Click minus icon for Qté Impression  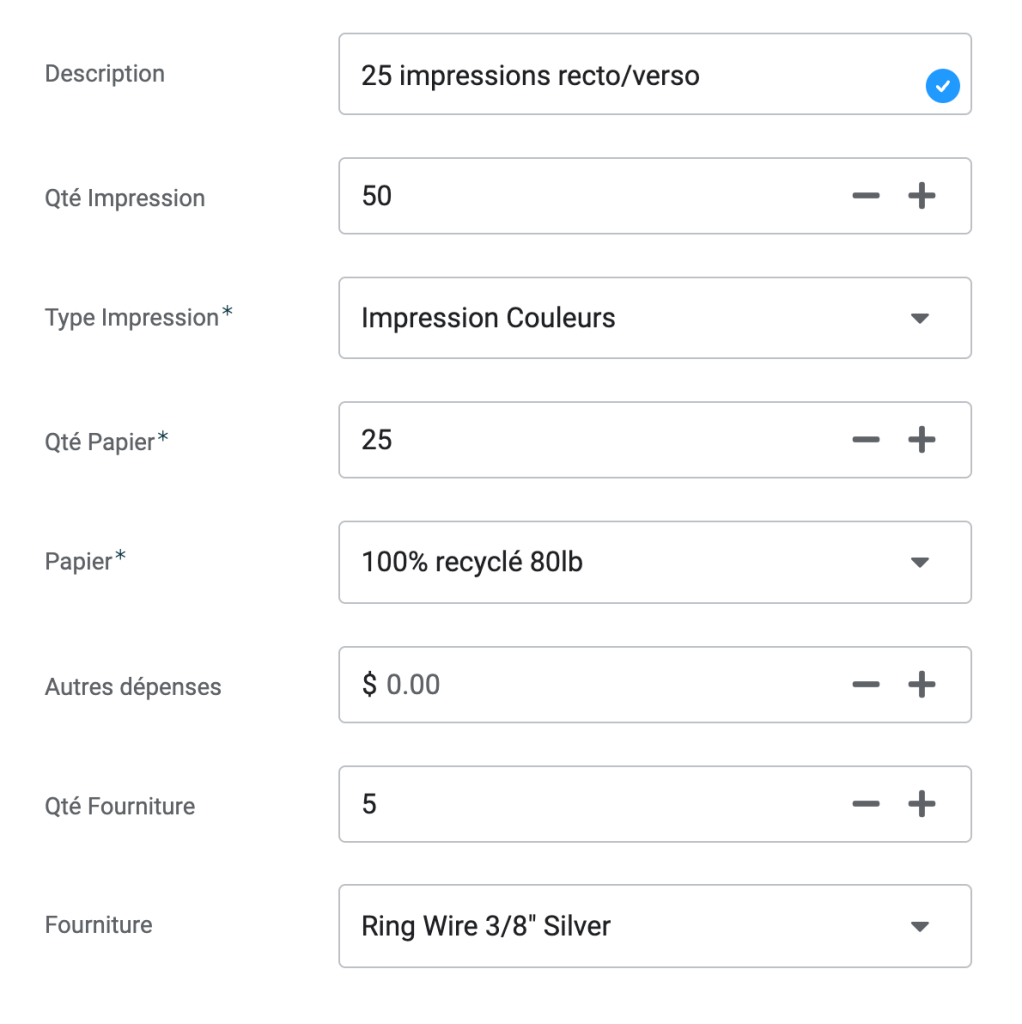(866, 196)
